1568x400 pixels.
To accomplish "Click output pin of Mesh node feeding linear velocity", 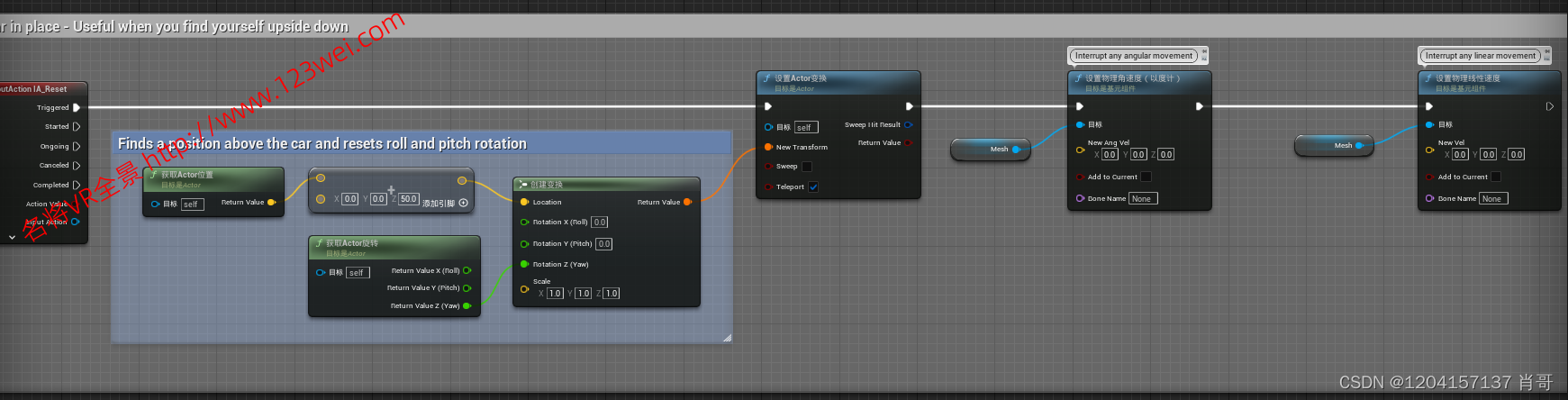I will tap(1359, 145).
